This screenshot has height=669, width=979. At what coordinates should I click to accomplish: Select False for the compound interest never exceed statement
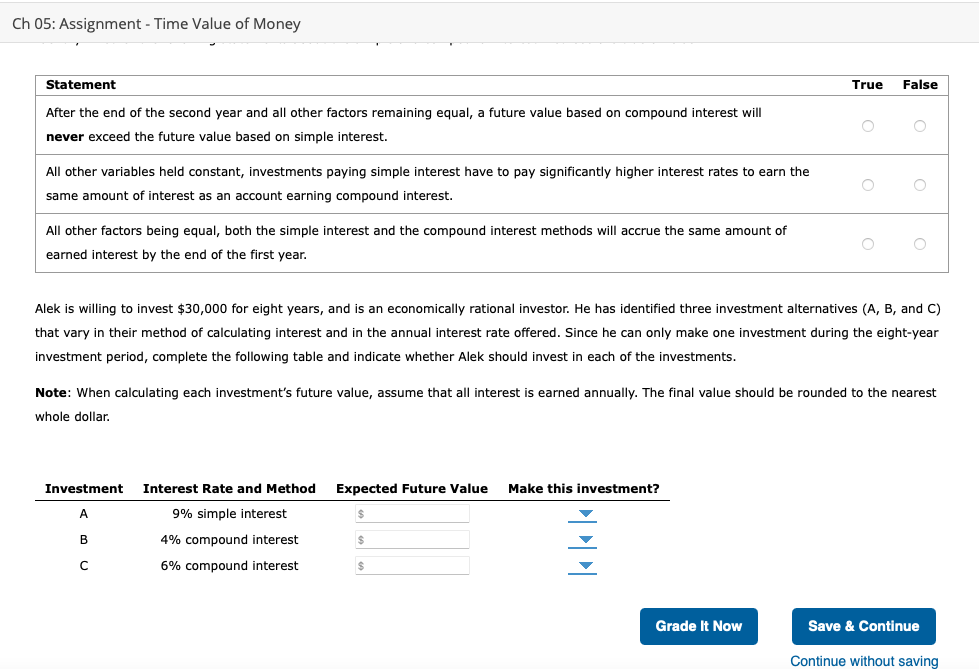click(919, 125)
